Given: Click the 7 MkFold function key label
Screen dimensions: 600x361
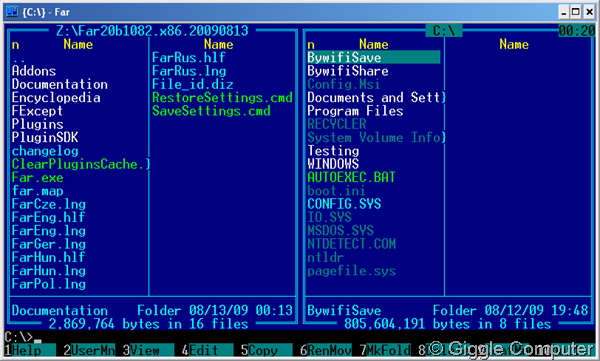Looking at the screenshot, I should coord(385,350).
